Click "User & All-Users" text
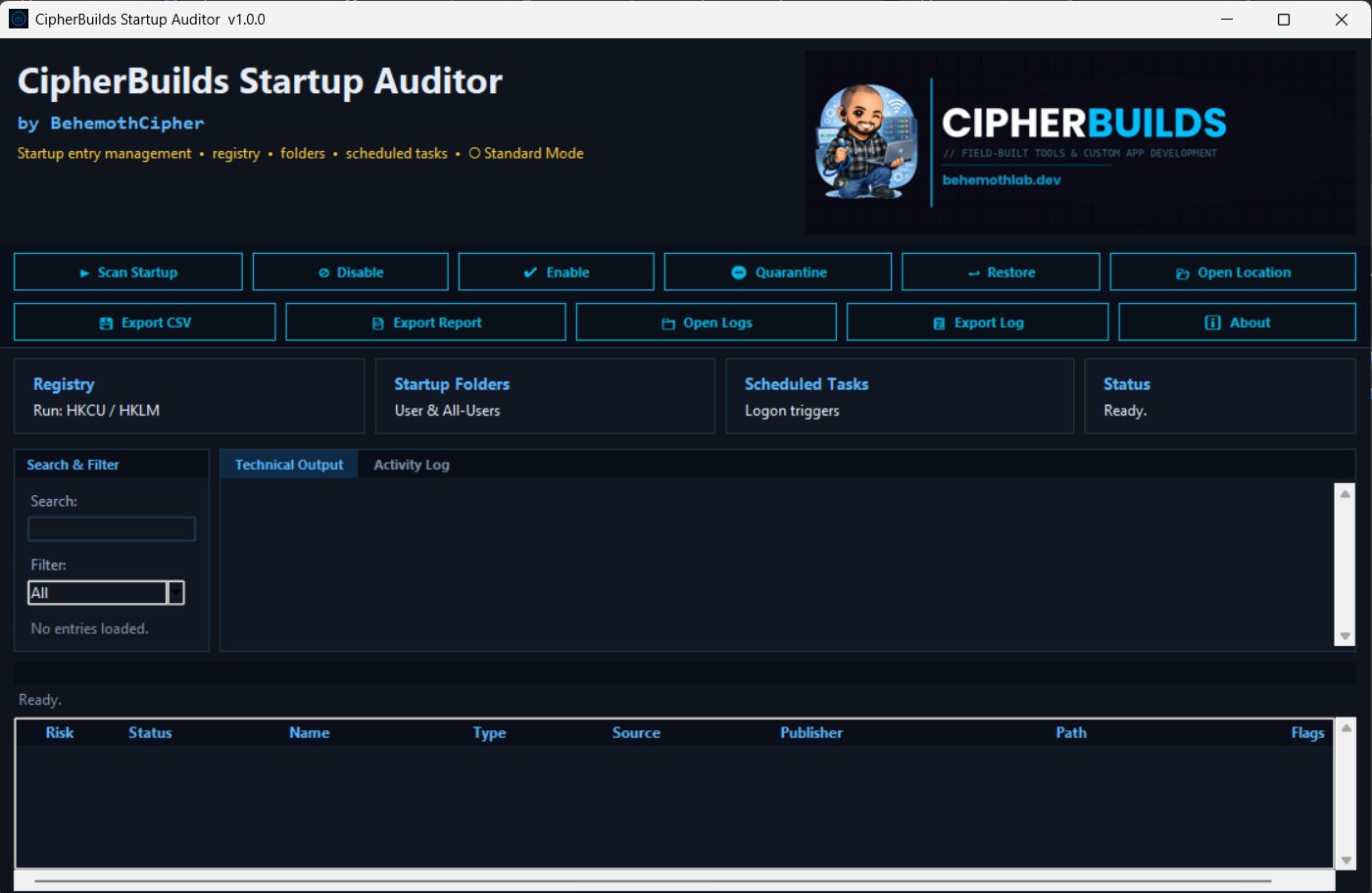 click(447, 411)
